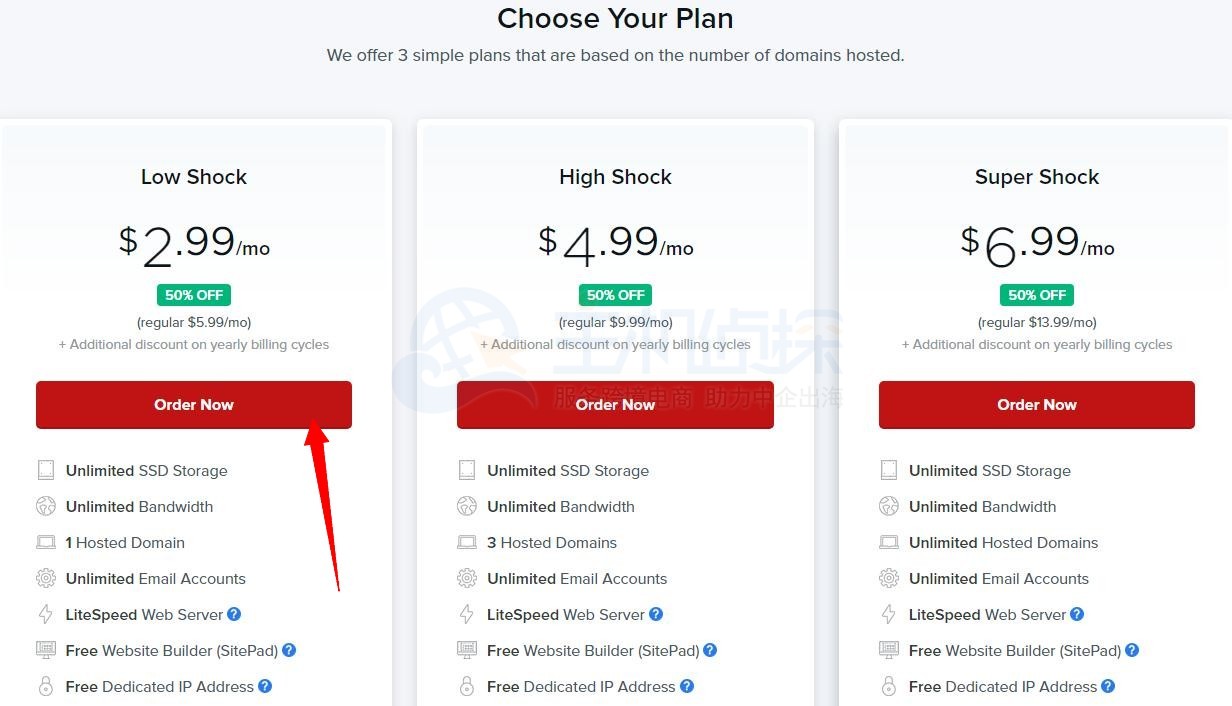Click Order Now for Low Shock plan
1232x706 pixels.
point(193,405)
